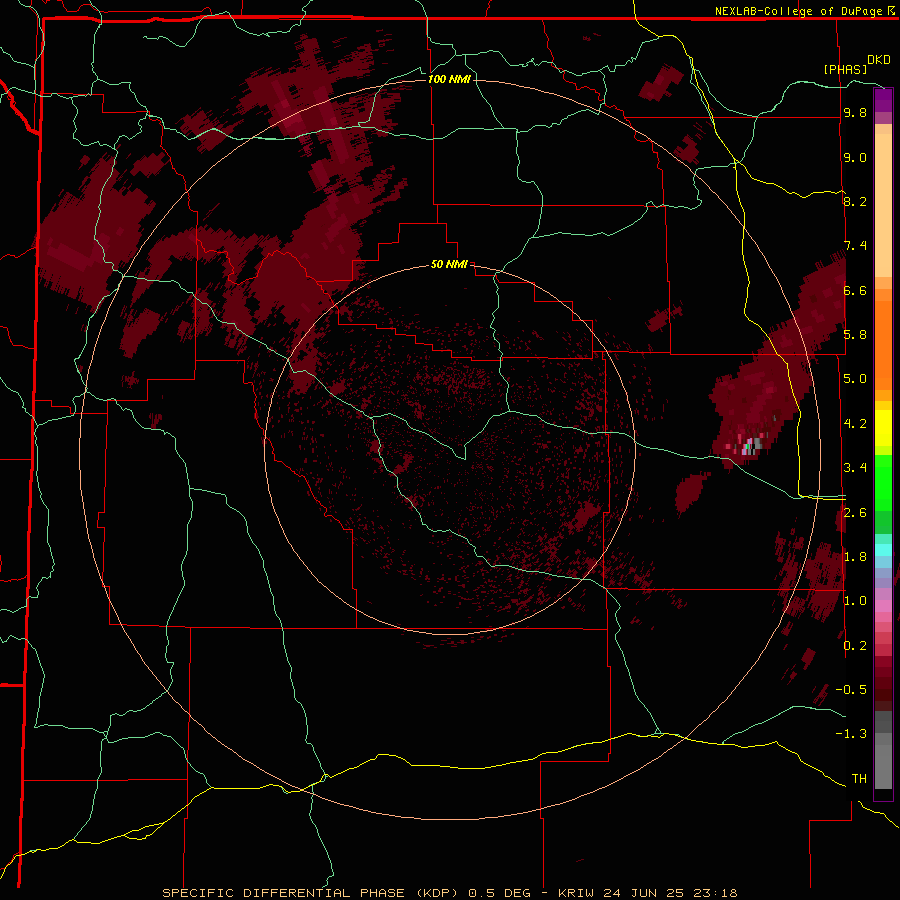Select the 1.8 scale label
This screenshot has height=900, width=900.
[x=855, y=557]
